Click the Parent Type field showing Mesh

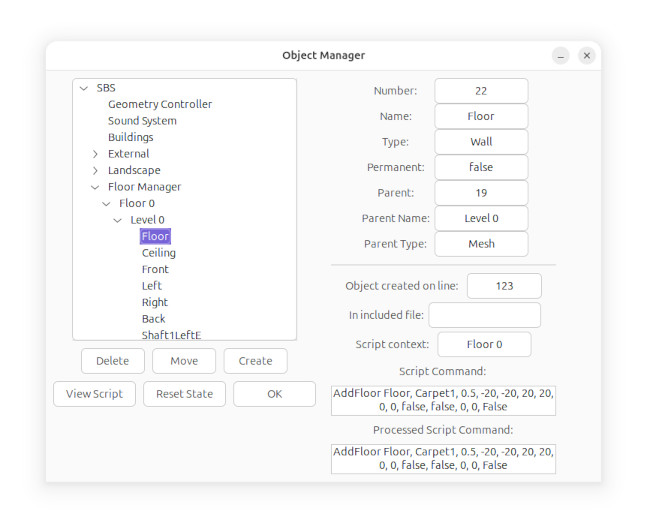click(481, 244)
